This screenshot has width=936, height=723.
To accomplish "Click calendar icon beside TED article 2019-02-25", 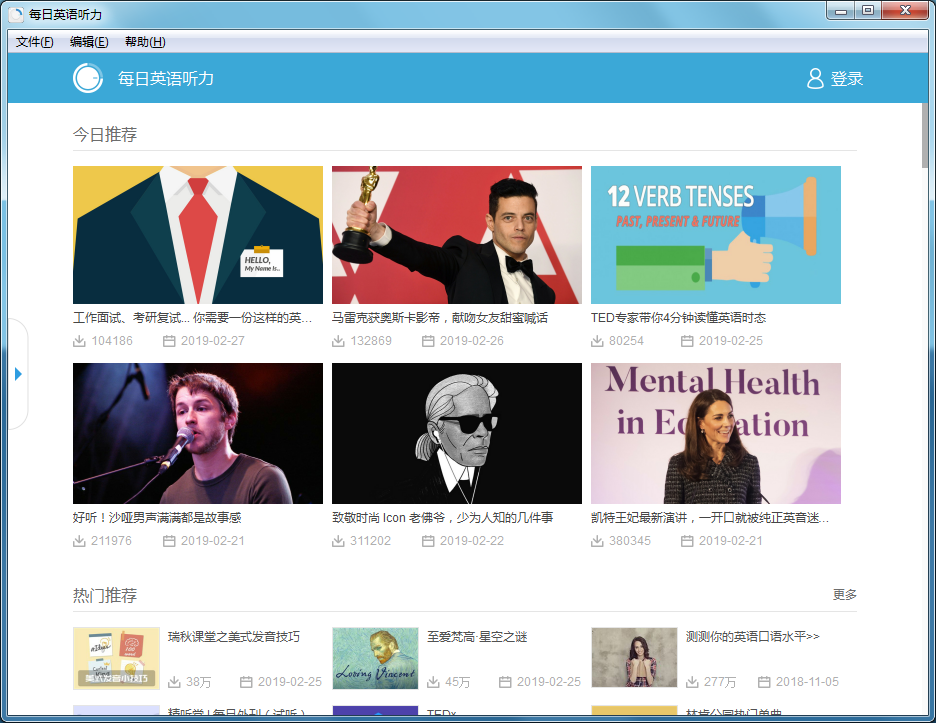I will point(687,341).
